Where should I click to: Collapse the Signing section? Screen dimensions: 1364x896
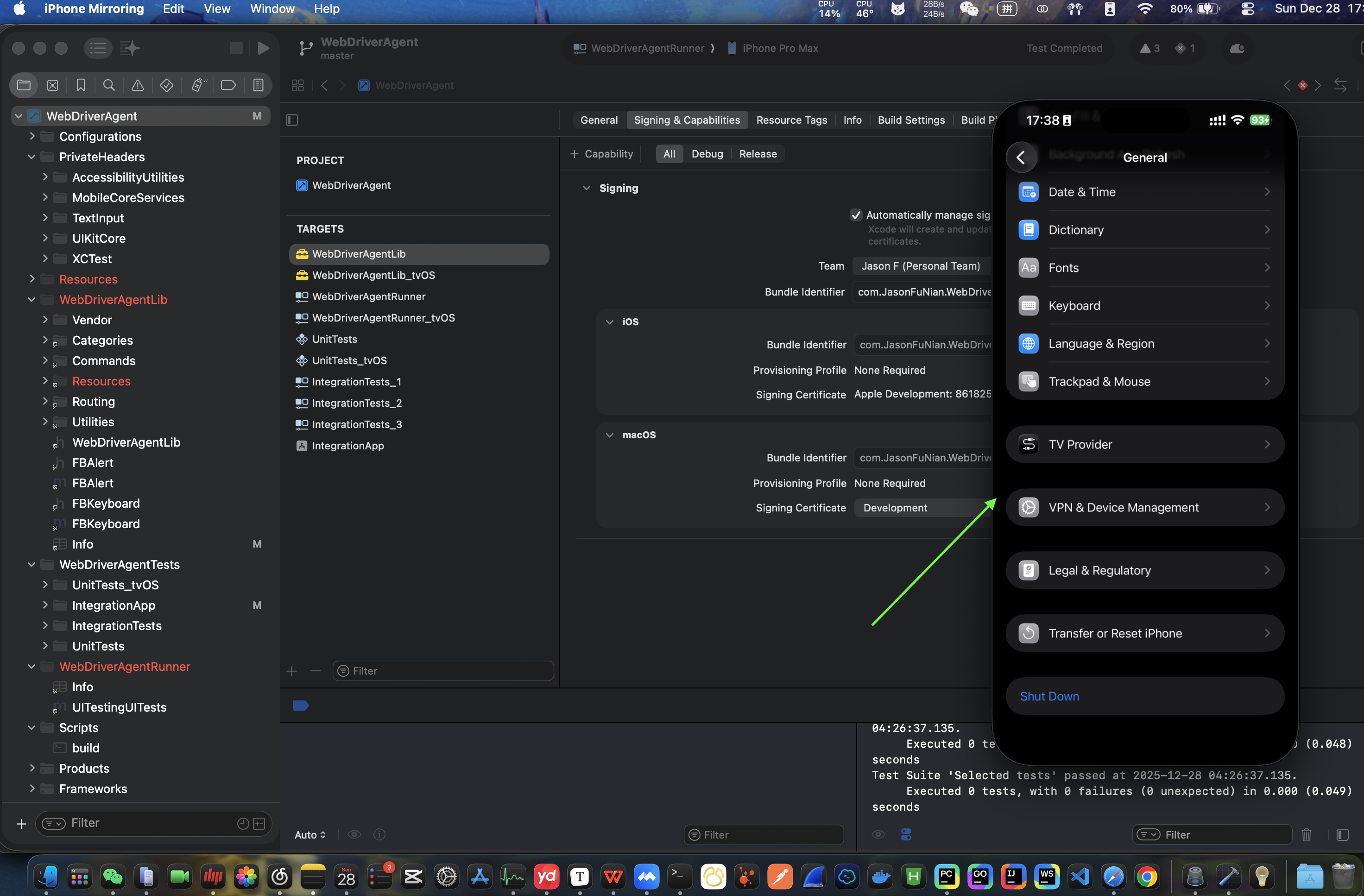586,188
